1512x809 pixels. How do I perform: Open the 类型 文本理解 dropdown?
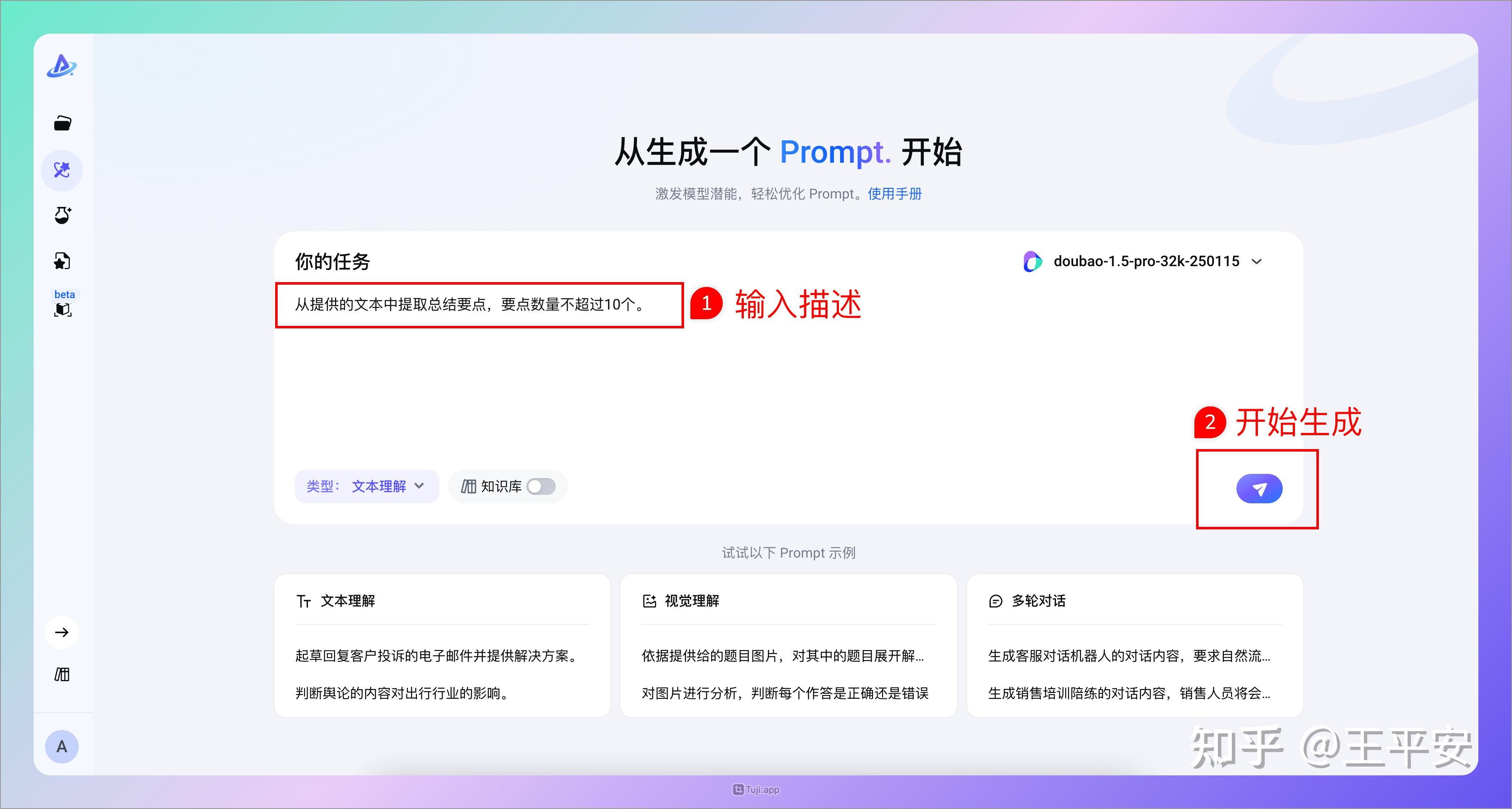tap(366, 486)
